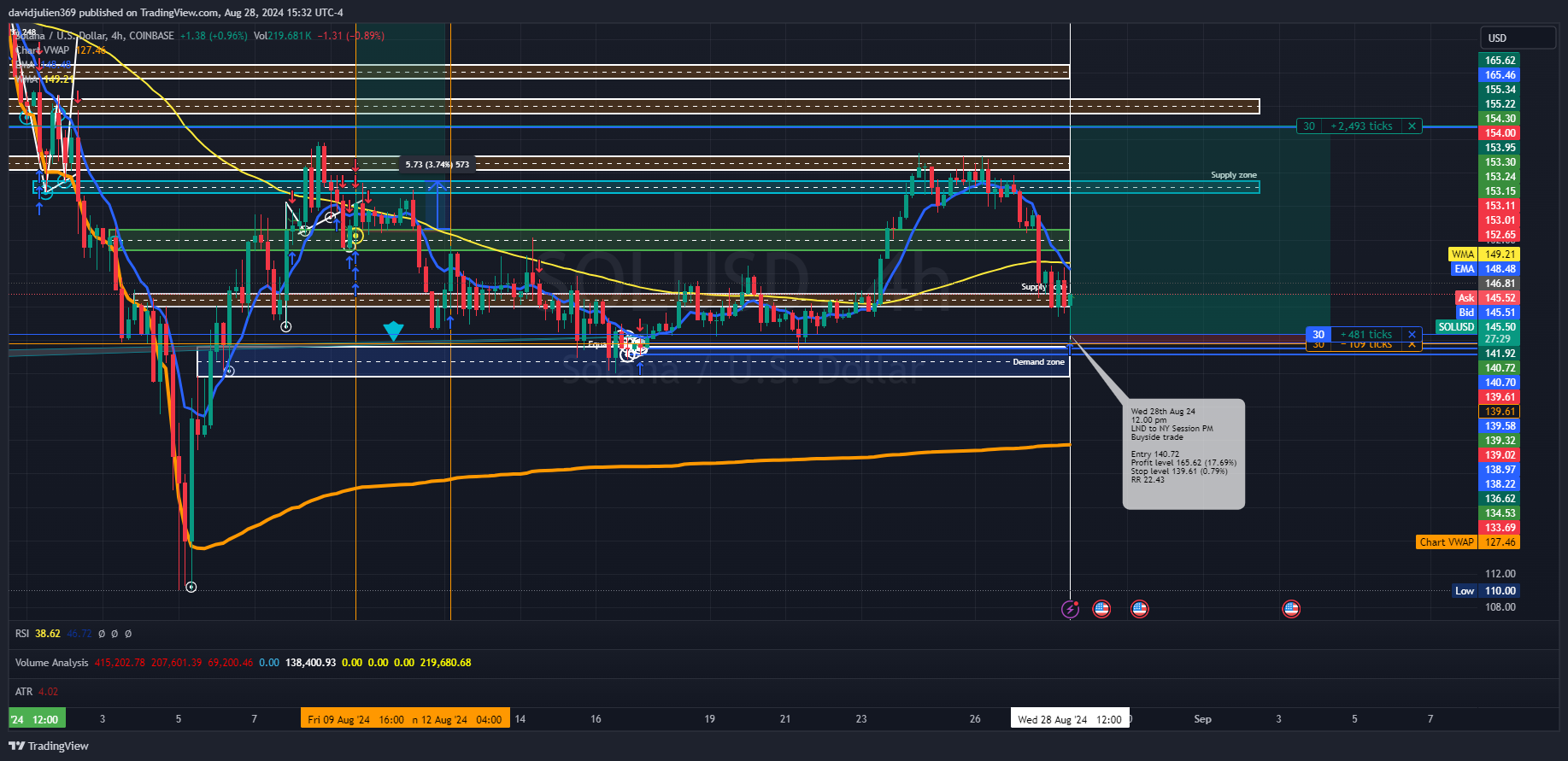Image resolution: width=1568 pixels, height=761 pixels.
Task: Click the WMA 149.21 price label
Action: (1484, 255)
